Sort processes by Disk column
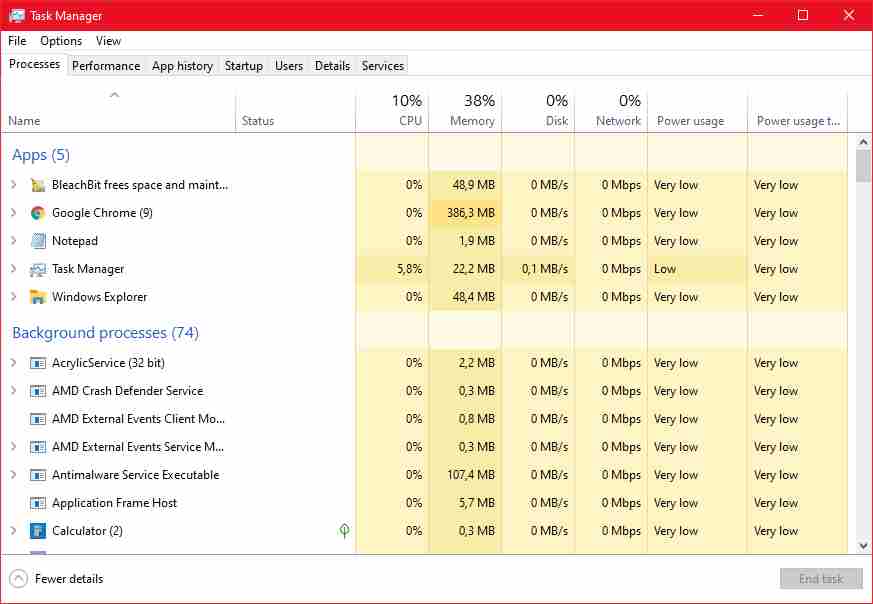This screenshot has width=873, height=604. (x=538, y=111)
